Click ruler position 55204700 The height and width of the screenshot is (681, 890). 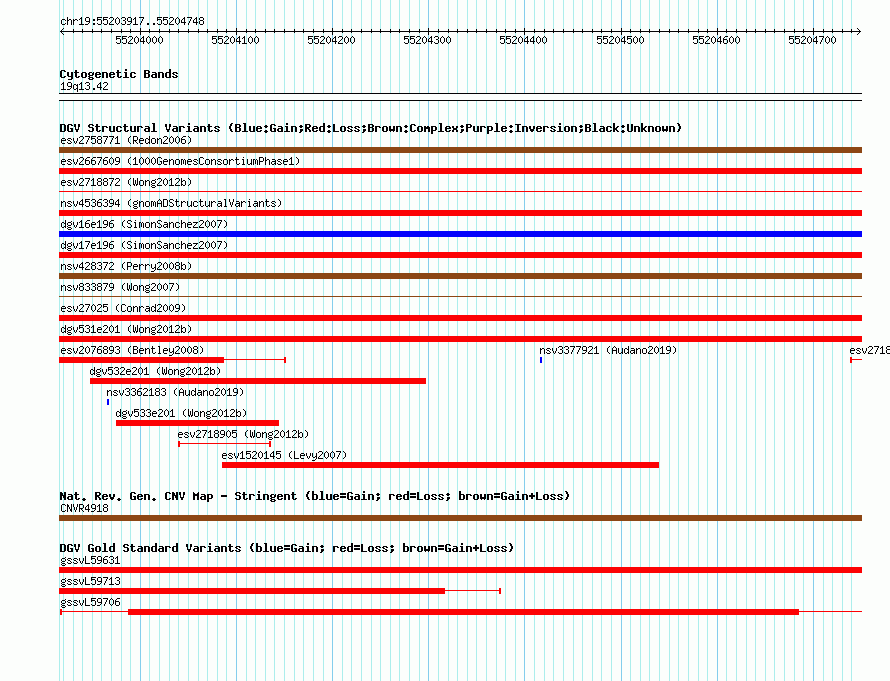[x=812, y=40]
